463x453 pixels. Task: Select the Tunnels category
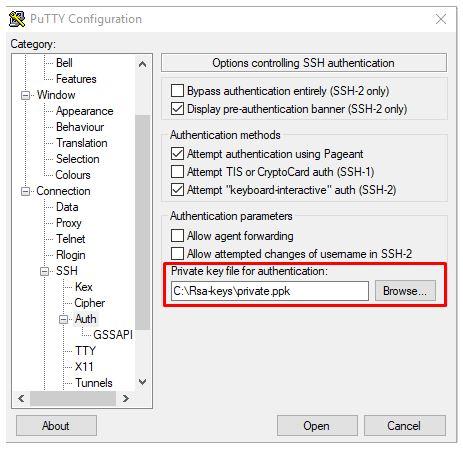point(94,383)
